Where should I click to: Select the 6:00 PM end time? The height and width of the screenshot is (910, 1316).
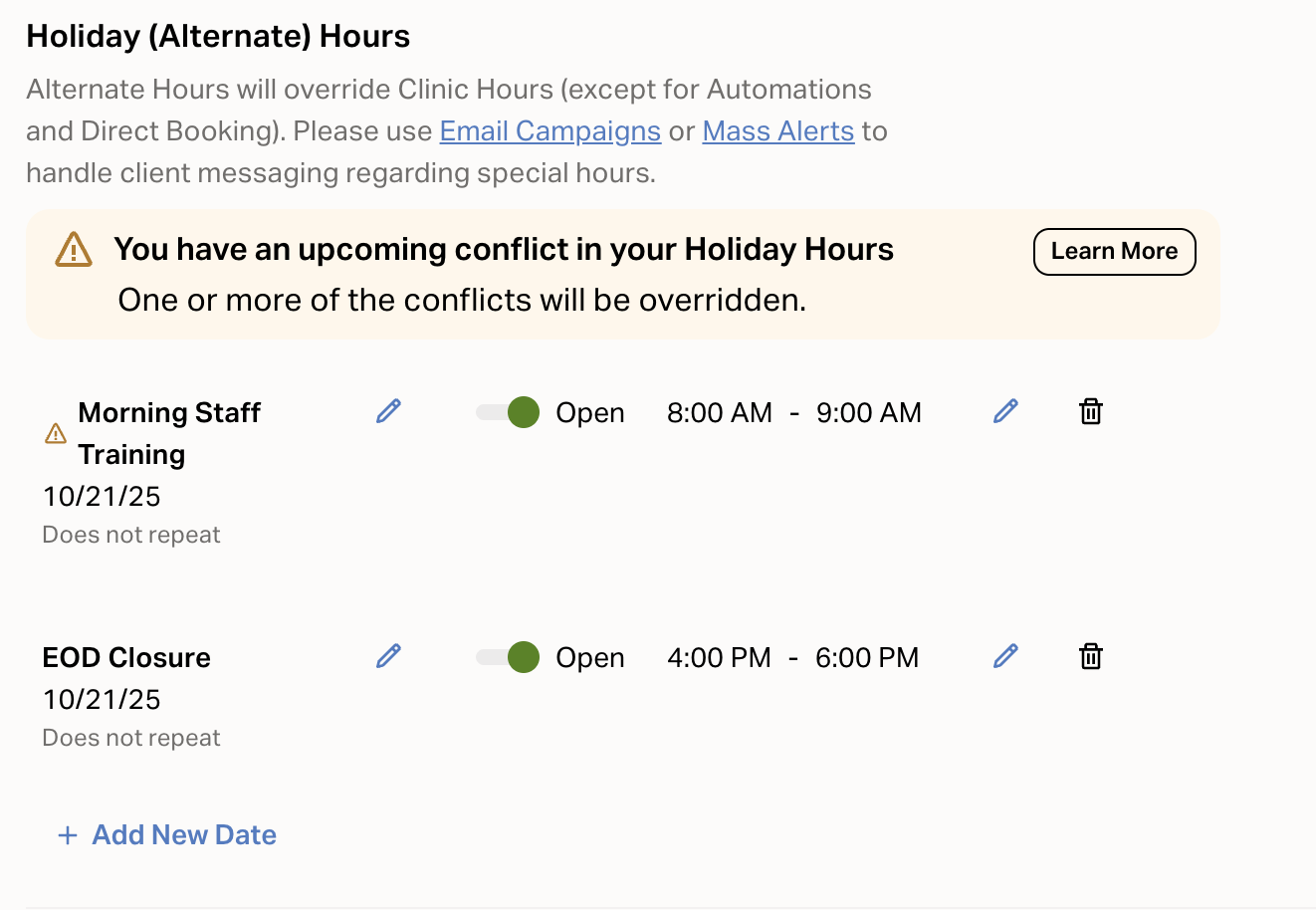coord(866,658)
